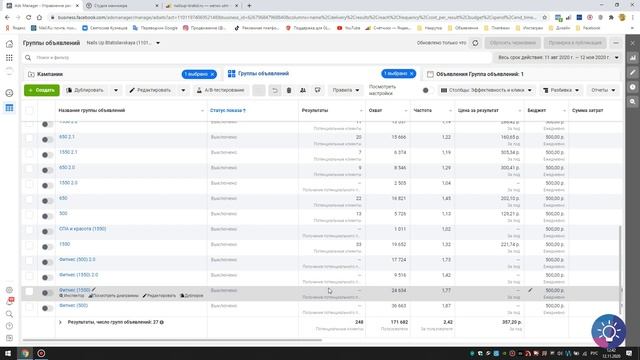
Task: Click the red recorder icon in taskbar
Action: 41,353
